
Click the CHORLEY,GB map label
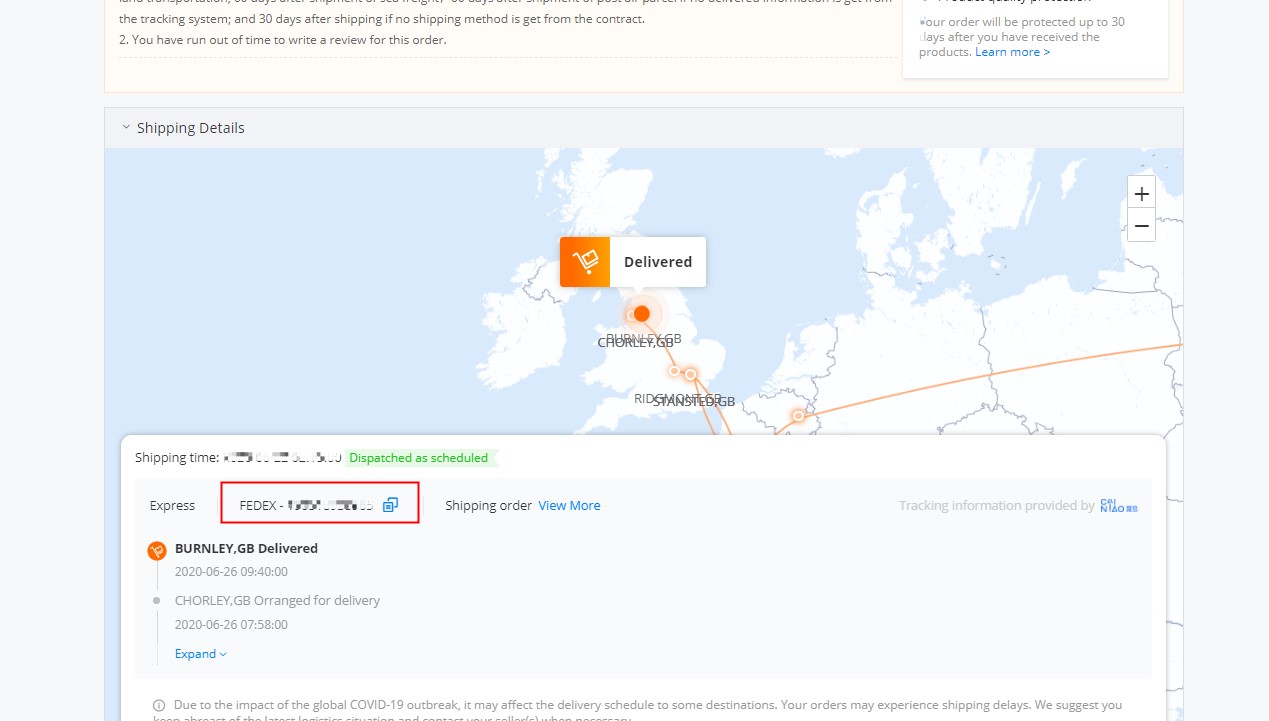pos(635,343)
